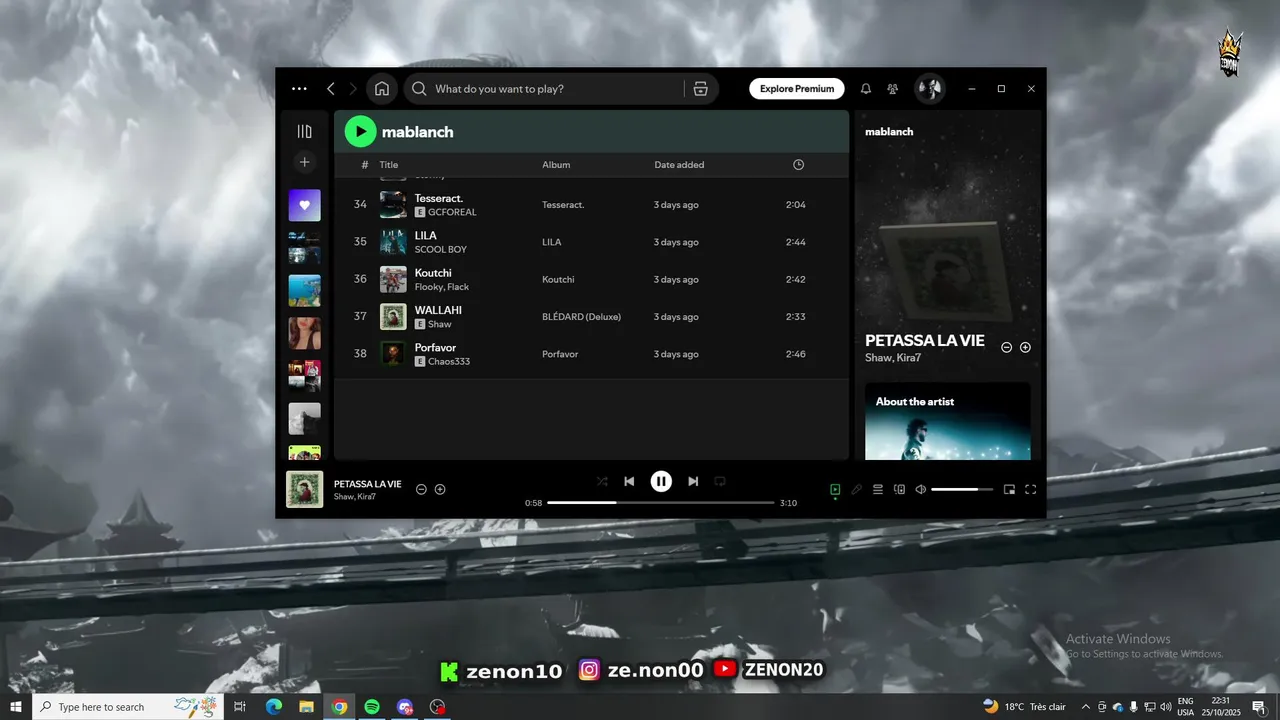Image resolution: width=1280 pixels, height=720 pixels.
Task: Open Connect to a device
Action: (x=899, y=489)
